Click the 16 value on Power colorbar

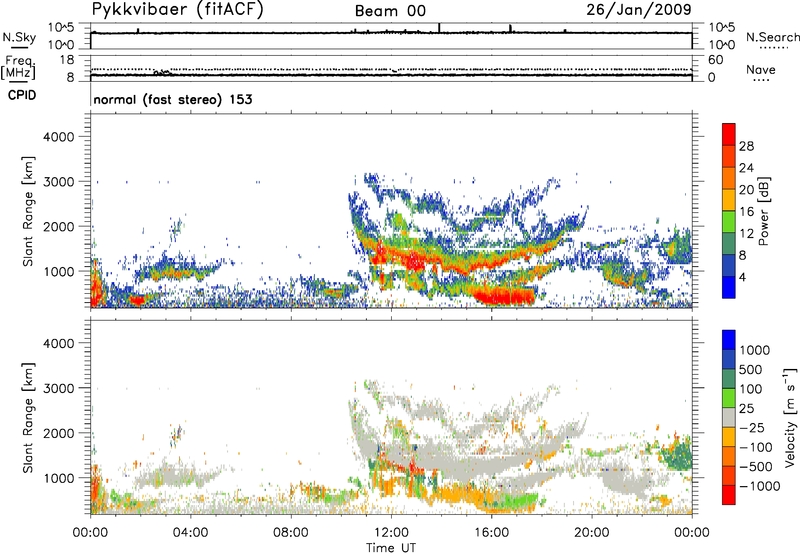coord(746,212)
